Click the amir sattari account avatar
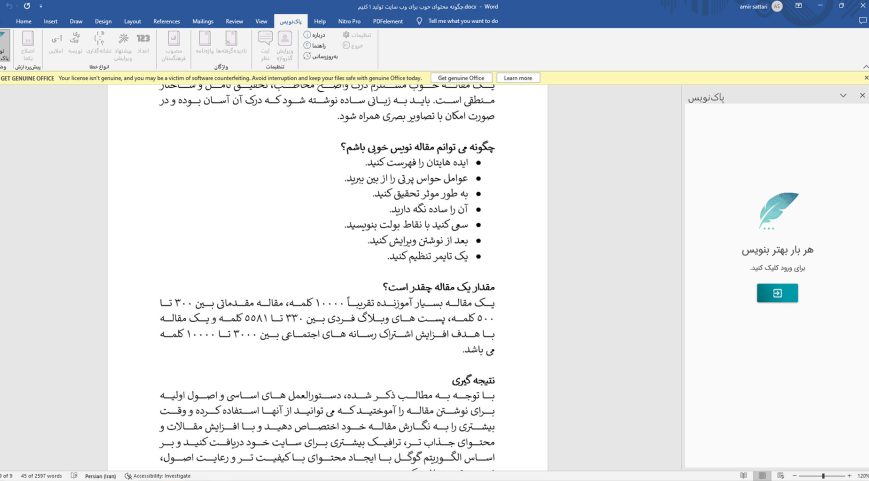The height and width of the screenshot is (481, 869). coord(777,6)
